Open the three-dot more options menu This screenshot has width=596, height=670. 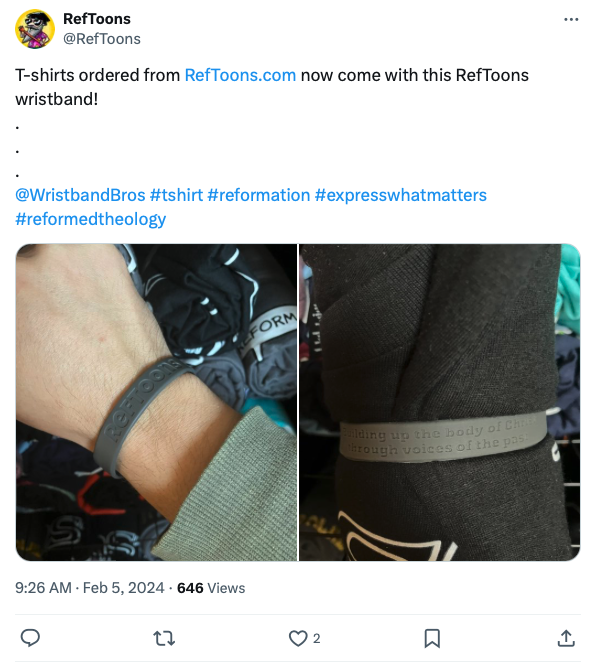(571, 19)
